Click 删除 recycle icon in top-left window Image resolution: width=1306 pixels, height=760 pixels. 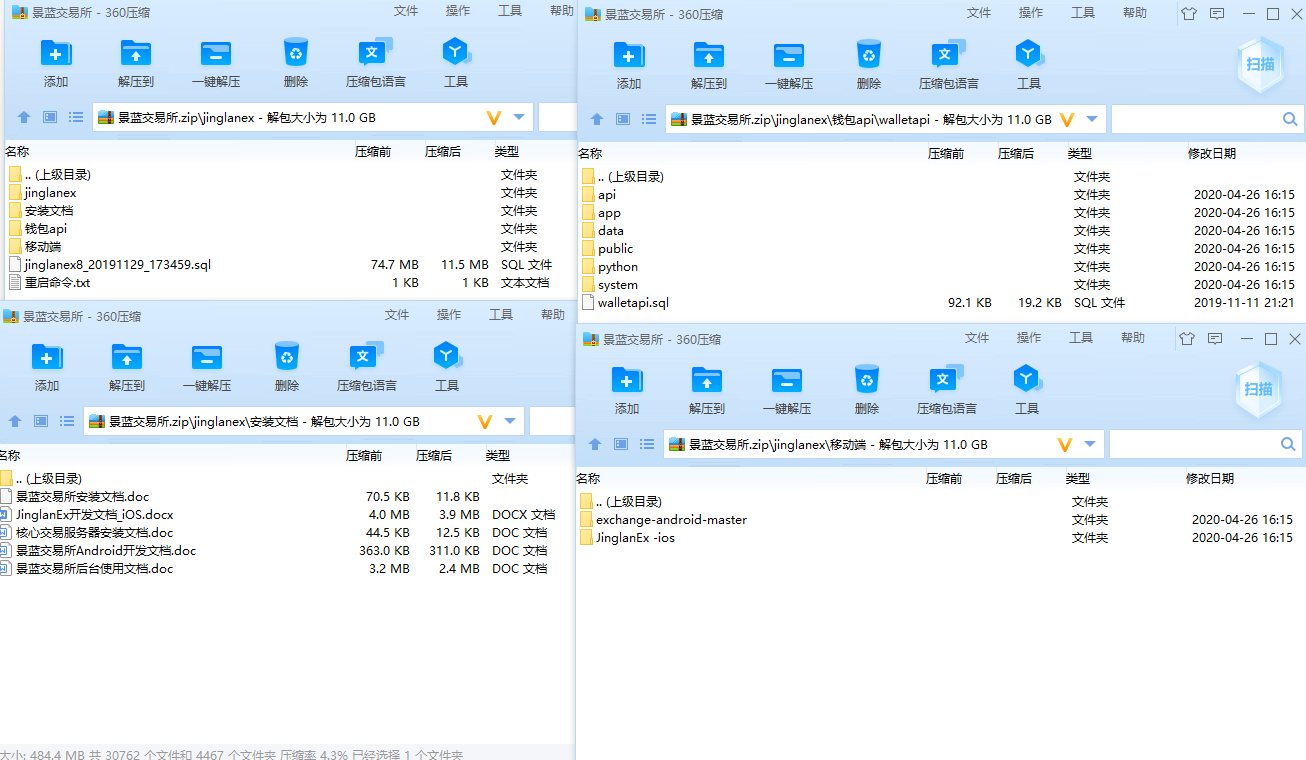click(296, 53)
